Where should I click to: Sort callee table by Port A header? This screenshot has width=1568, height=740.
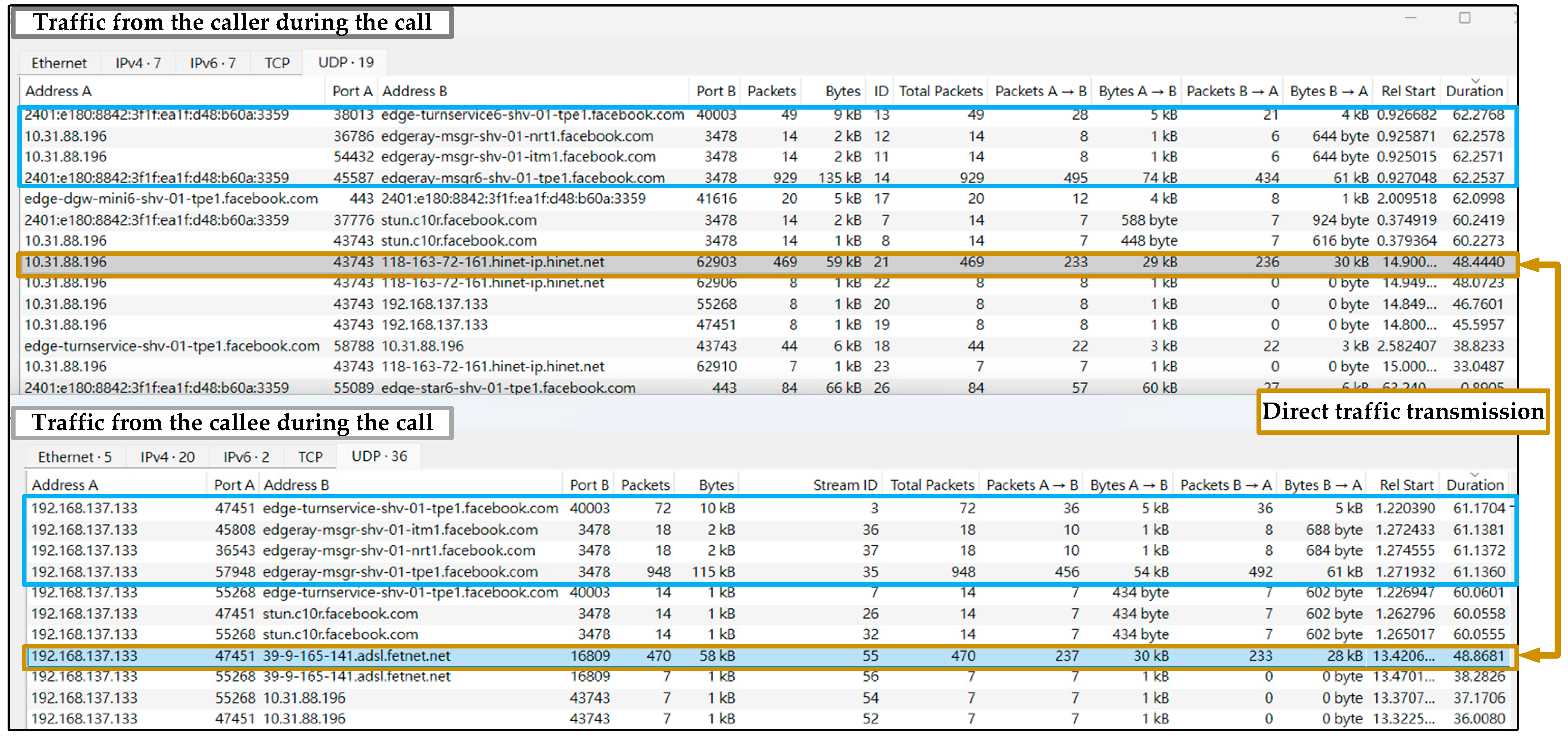[233, 485]
